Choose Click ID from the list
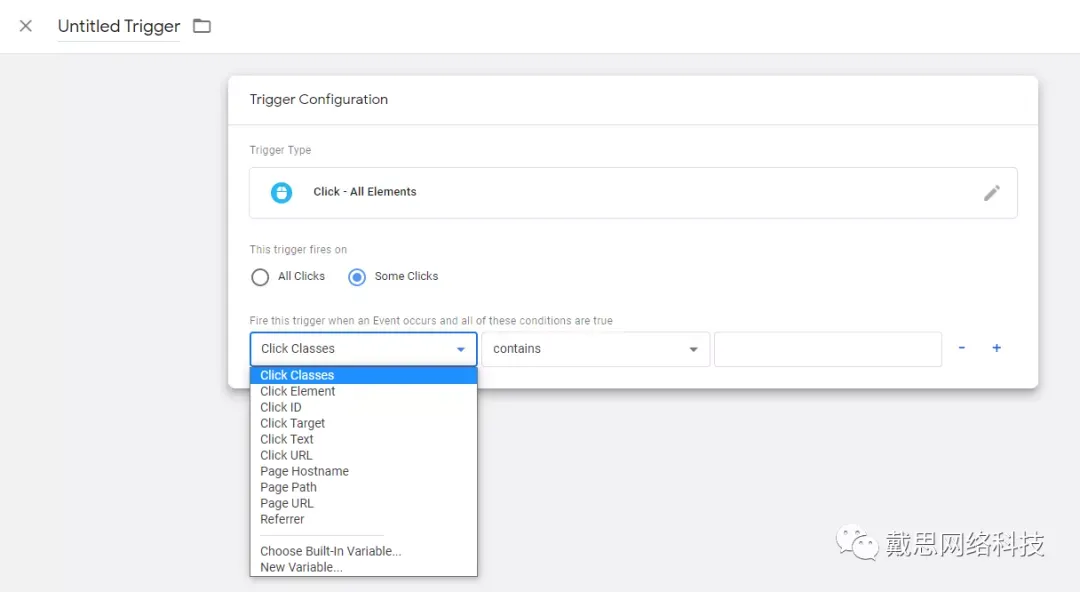The width and height of the screenshot is (1080, 592). [x=280, y=407]
